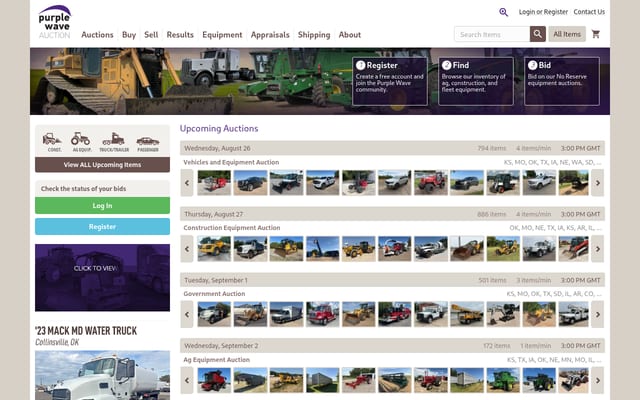Open the red tractor thumbnail in Vehicles Auction

pyautogui.click(x=431, y=183)
